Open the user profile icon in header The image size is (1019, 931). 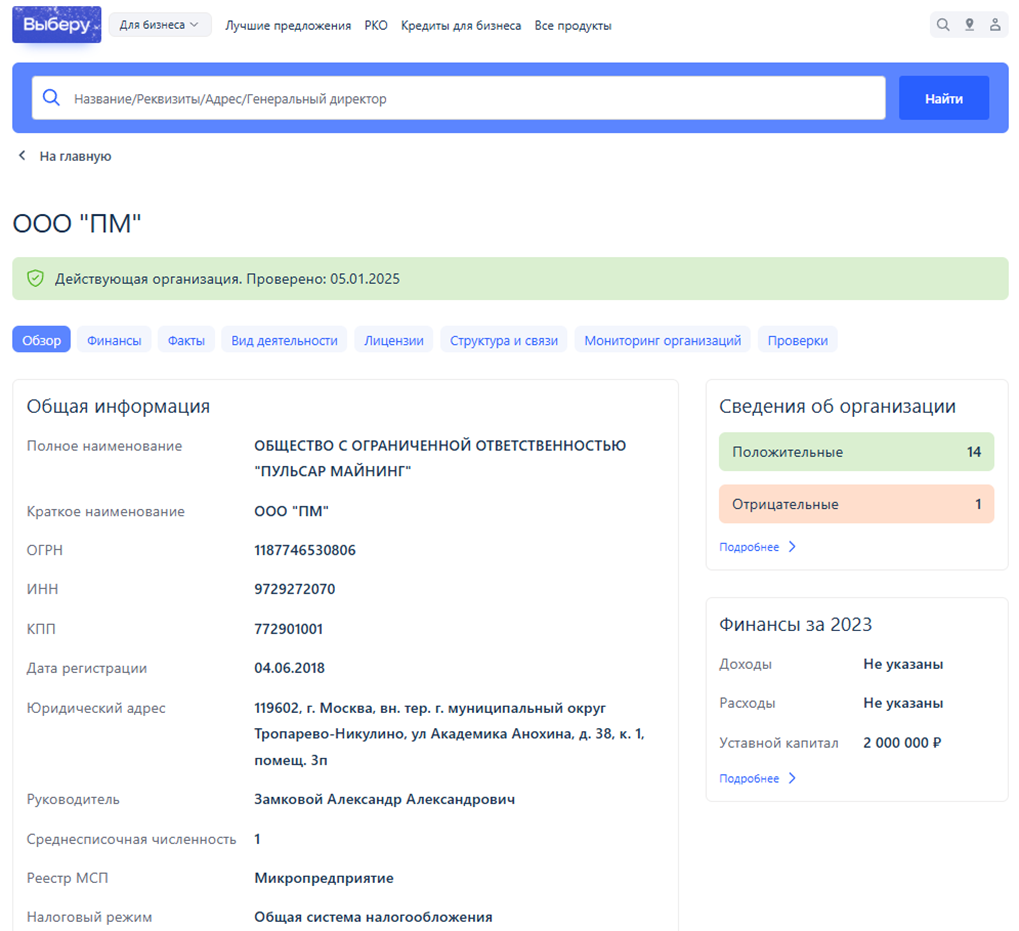tap(995, 25)
